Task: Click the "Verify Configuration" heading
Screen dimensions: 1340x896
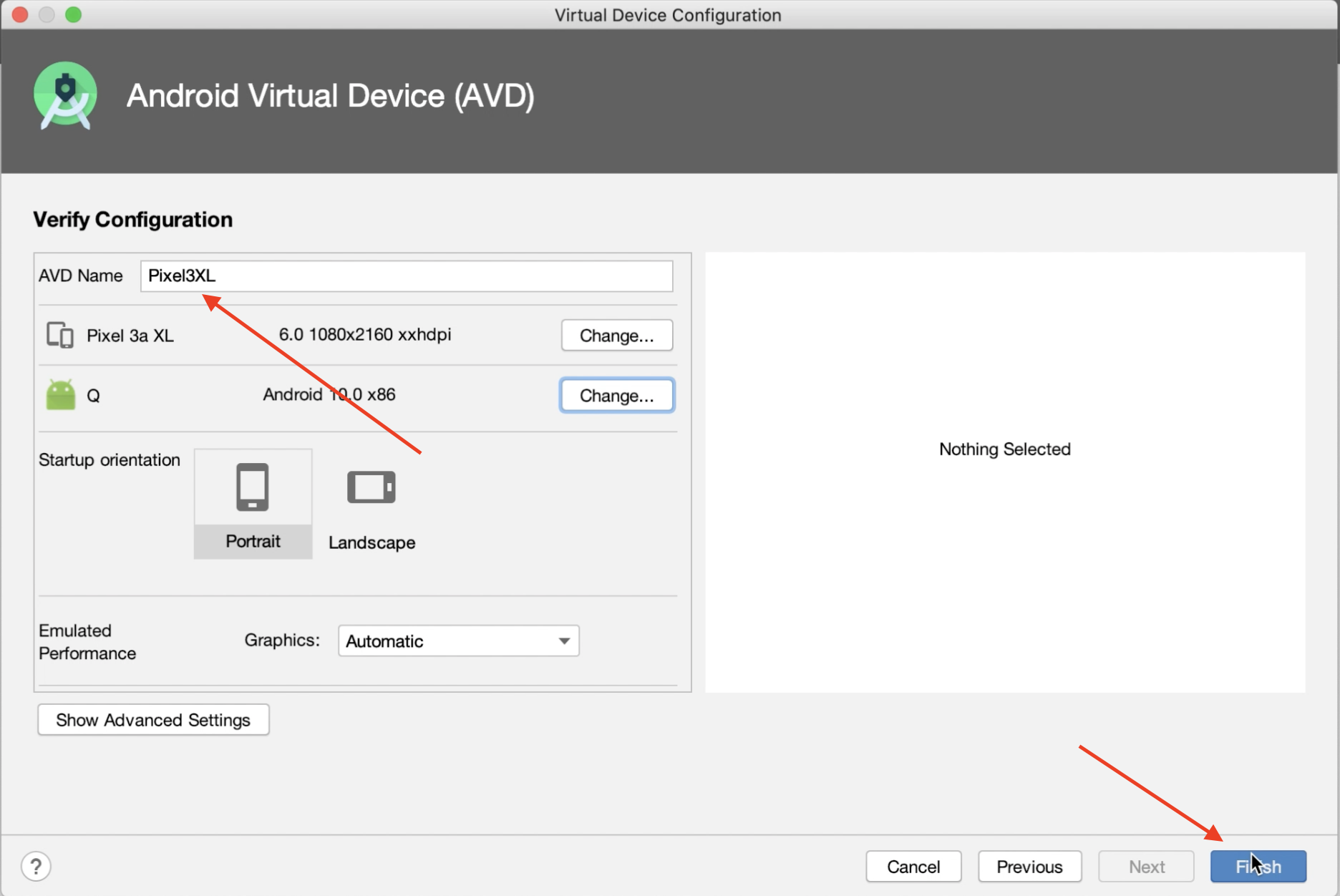Action: tap(133, 220)
